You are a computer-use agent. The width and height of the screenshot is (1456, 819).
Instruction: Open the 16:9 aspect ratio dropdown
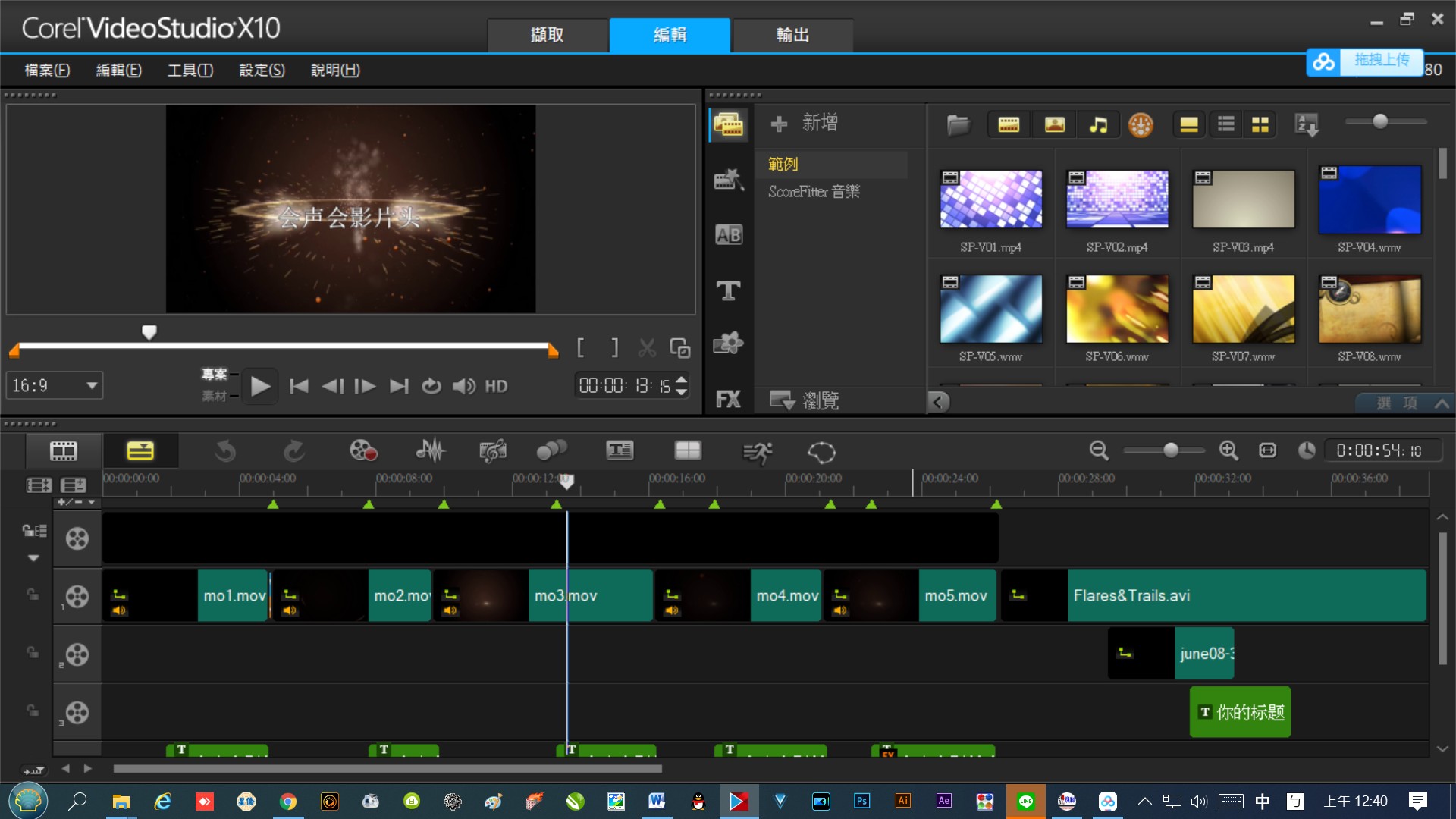point(55,386)
